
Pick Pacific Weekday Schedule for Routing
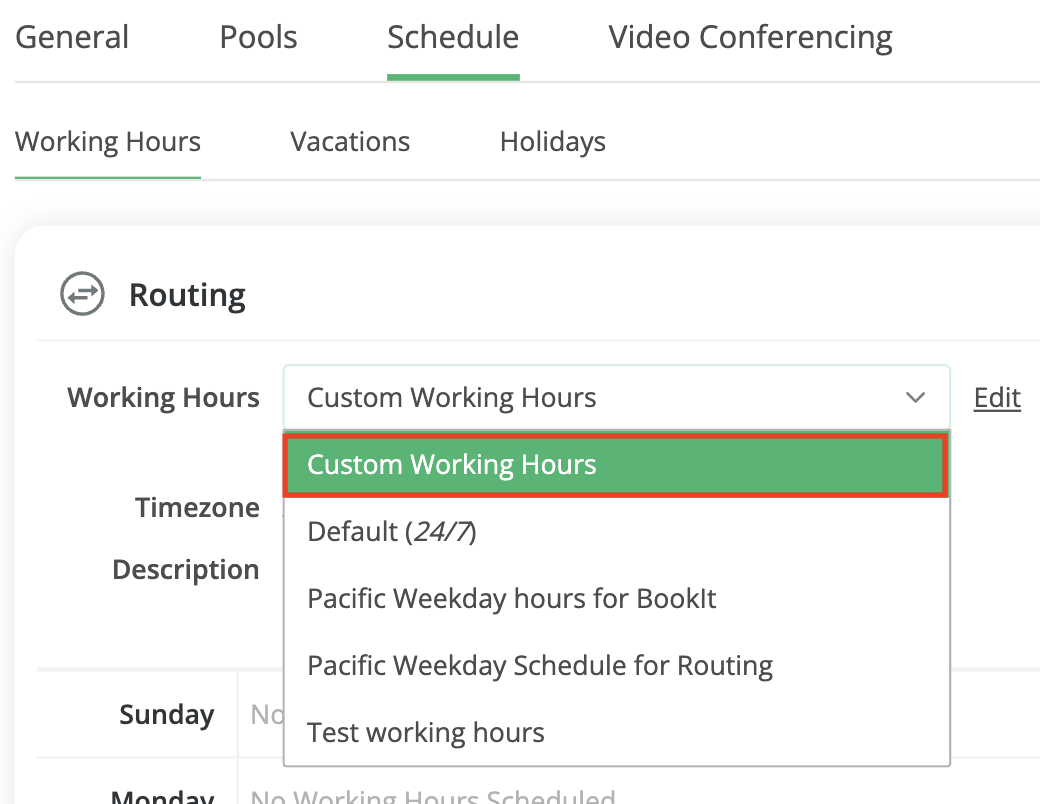pyautogui.click(x=539, y=666)
